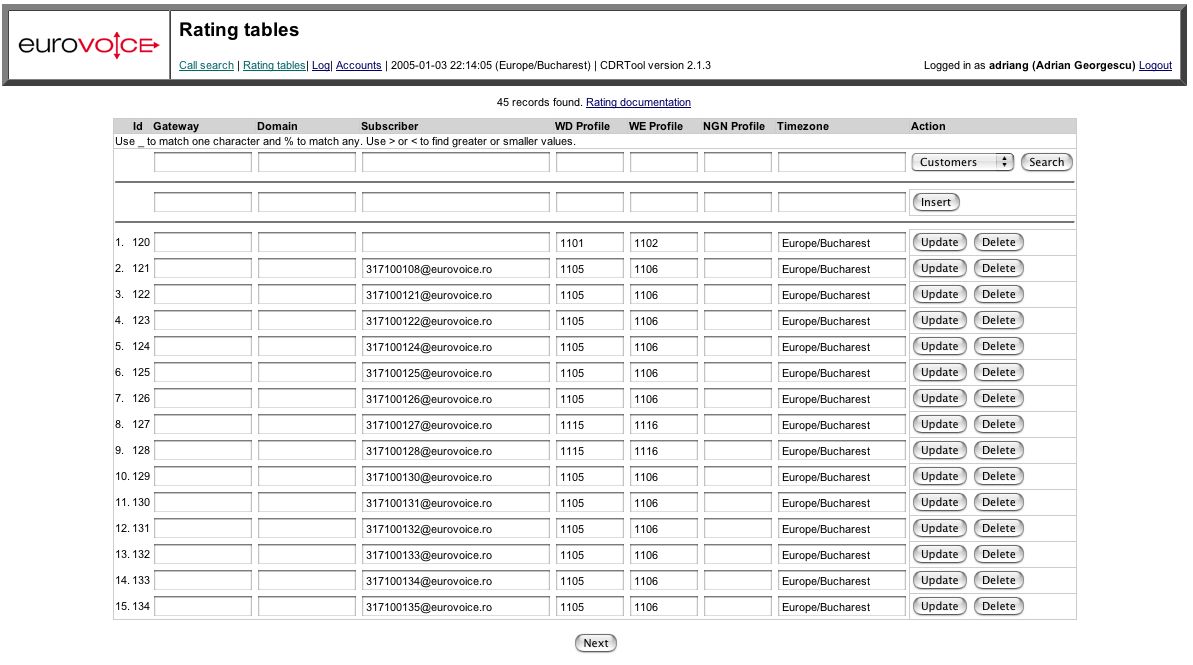This screenshot has height=665, width=1193.
Task: Edit Timezone field in row 134
Action: [841, 606]
